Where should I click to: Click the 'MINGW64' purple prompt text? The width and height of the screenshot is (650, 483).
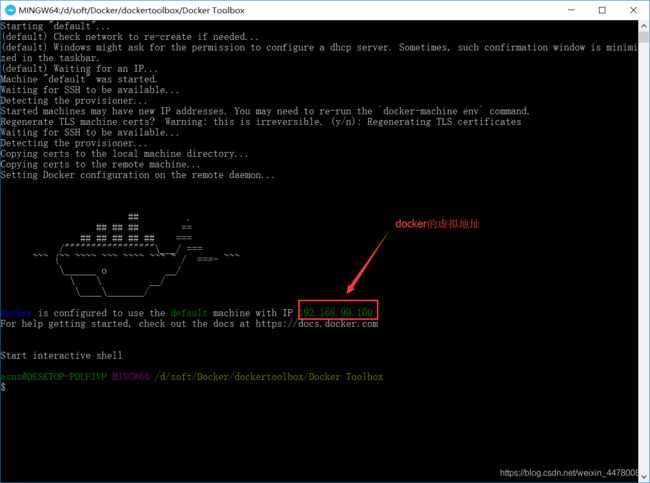tap(130, 376)
